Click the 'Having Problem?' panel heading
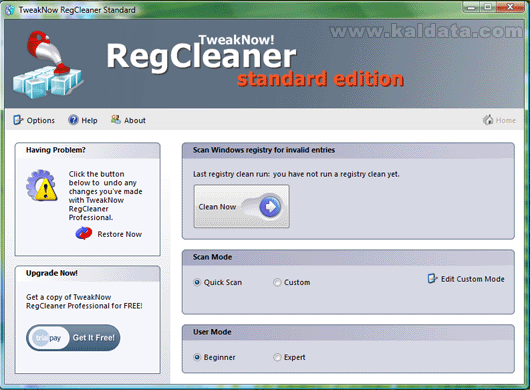Viewport: 530px width, 390px height. tap(56, 150)
